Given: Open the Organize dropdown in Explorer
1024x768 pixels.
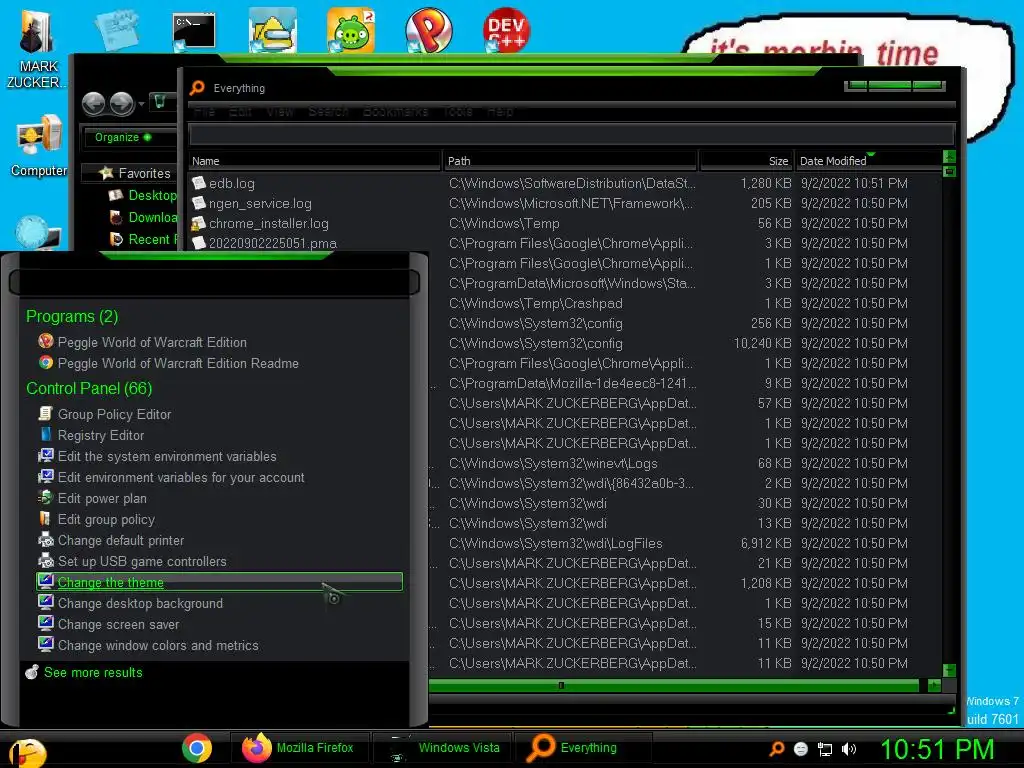Looking at the screenshot, I should tap(123, 137).
